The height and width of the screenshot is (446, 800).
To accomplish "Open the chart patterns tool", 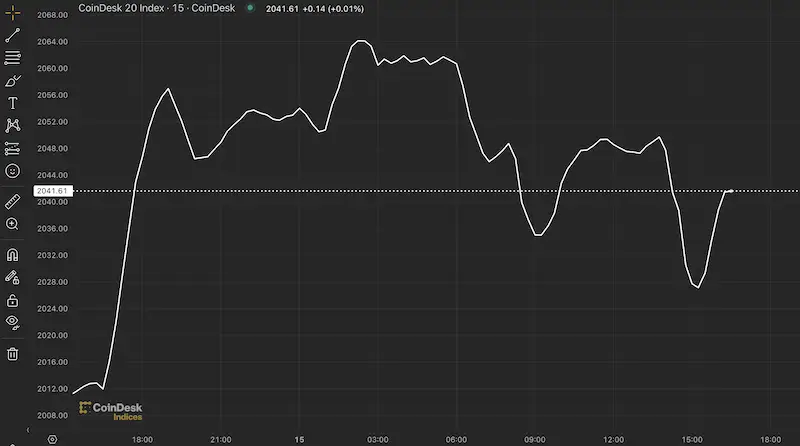I will coord(12,126).
